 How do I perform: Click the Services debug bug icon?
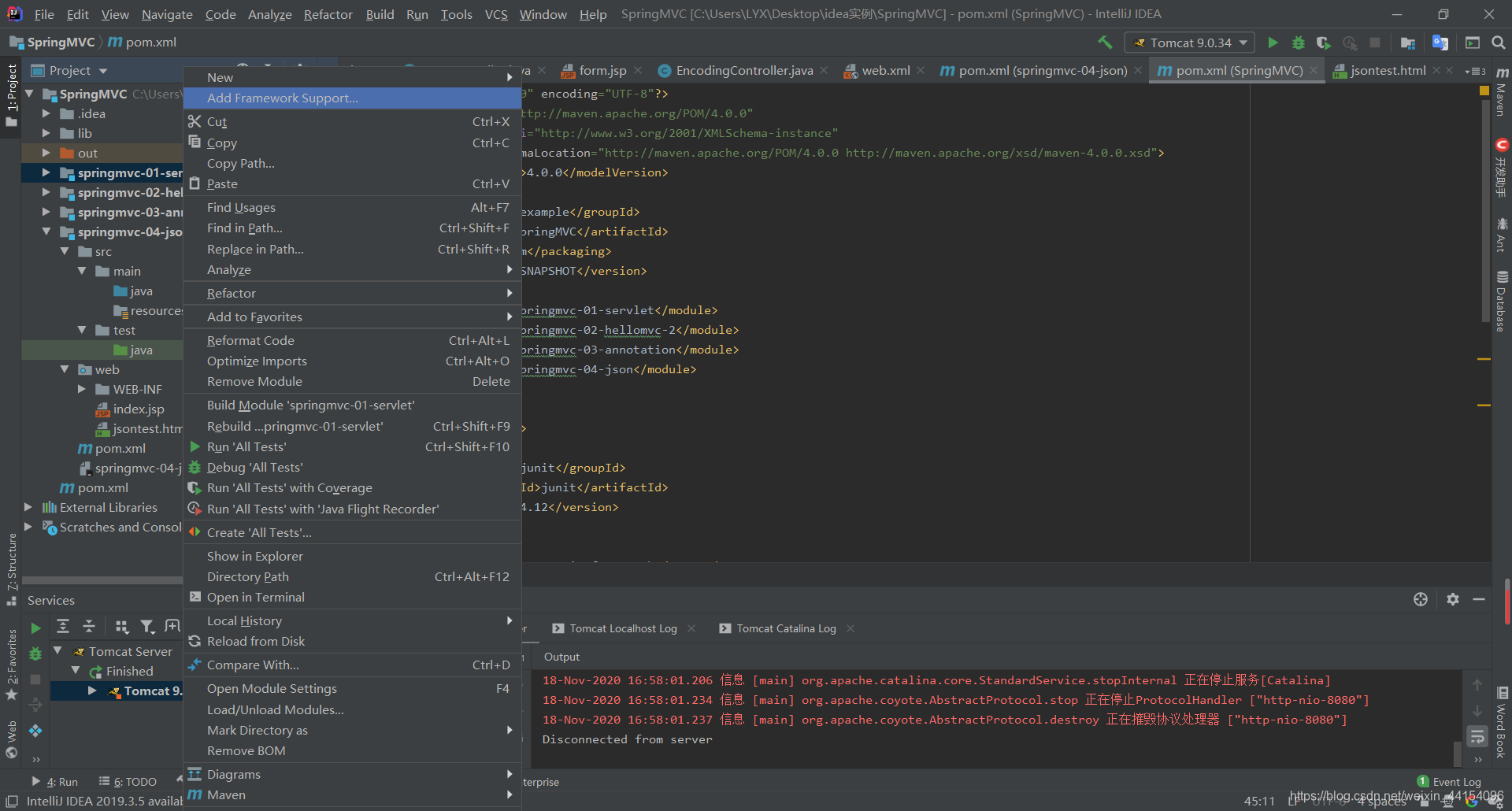35,654
